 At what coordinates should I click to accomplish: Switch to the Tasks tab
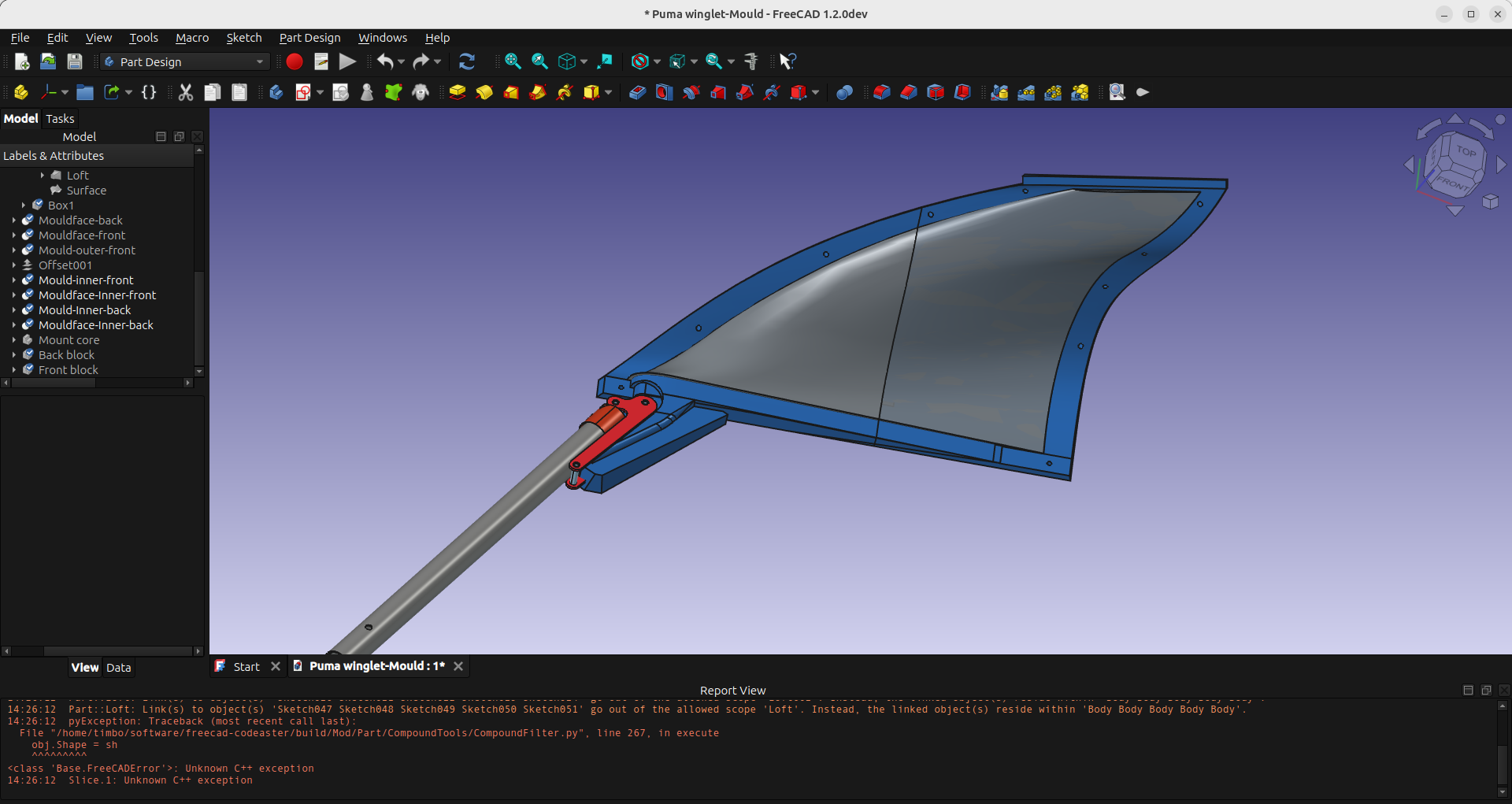coord(60,118)
